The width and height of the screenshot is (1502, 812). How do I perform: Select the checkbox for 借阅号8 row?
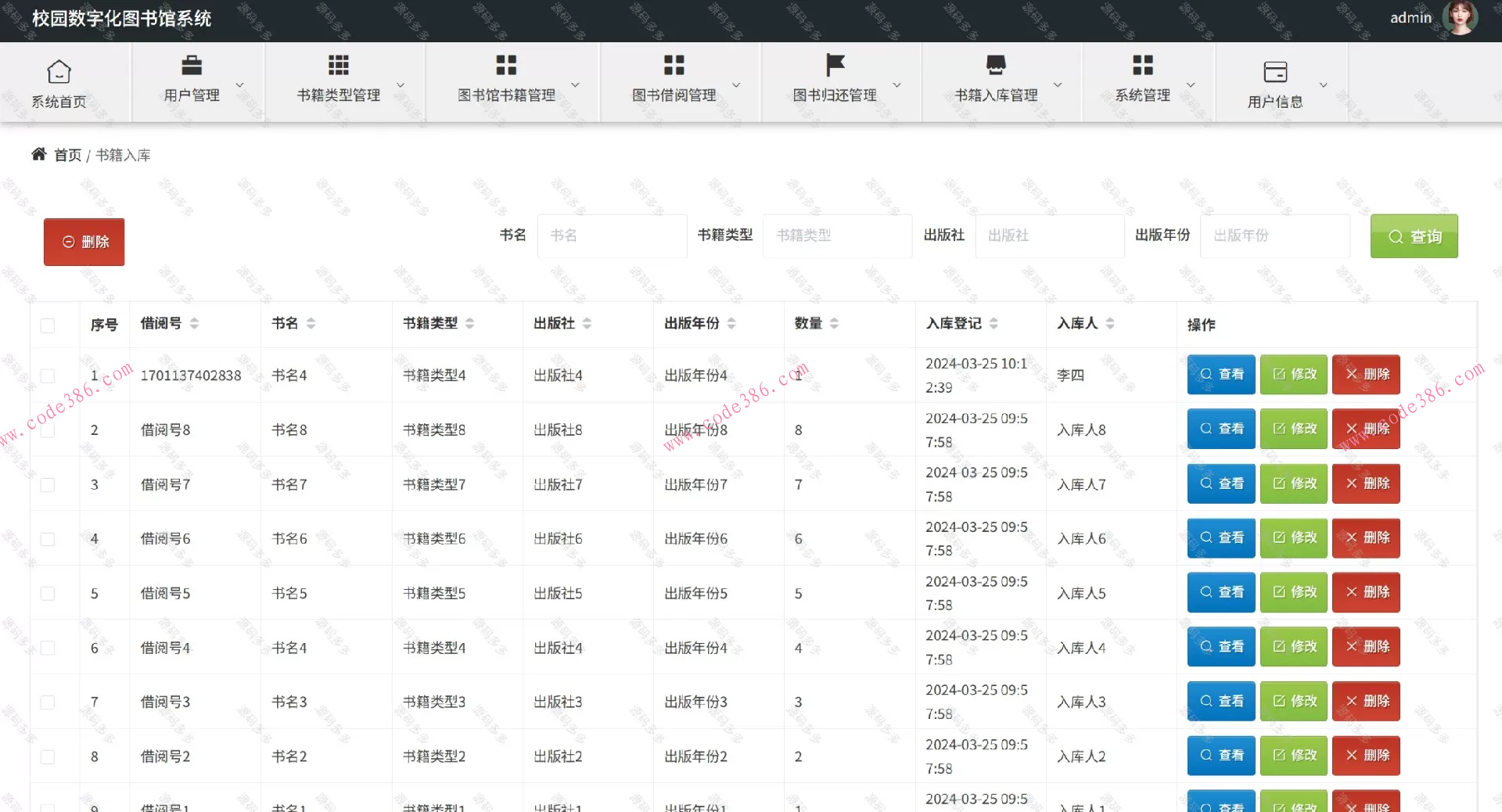click(x=48, y=430)
